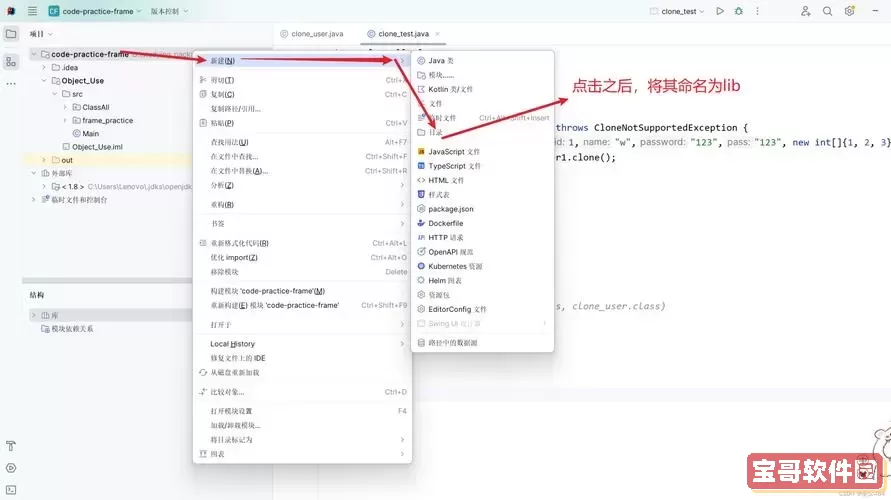
Task: Switch to clone_user.java tab
Action: (312, 34)
